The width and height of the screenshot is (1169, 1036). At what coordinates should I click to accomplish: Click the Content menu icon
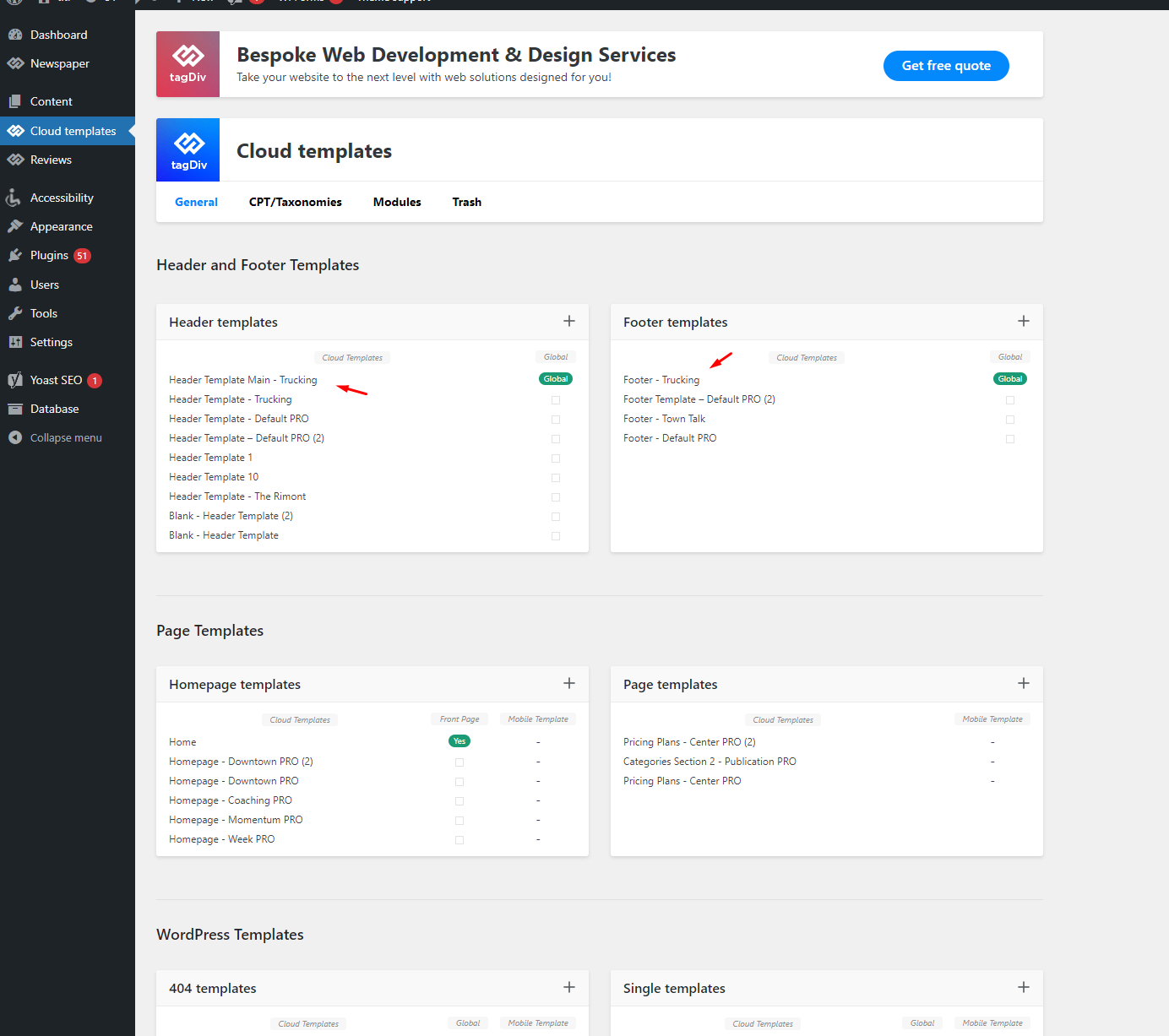pos(15,101)
